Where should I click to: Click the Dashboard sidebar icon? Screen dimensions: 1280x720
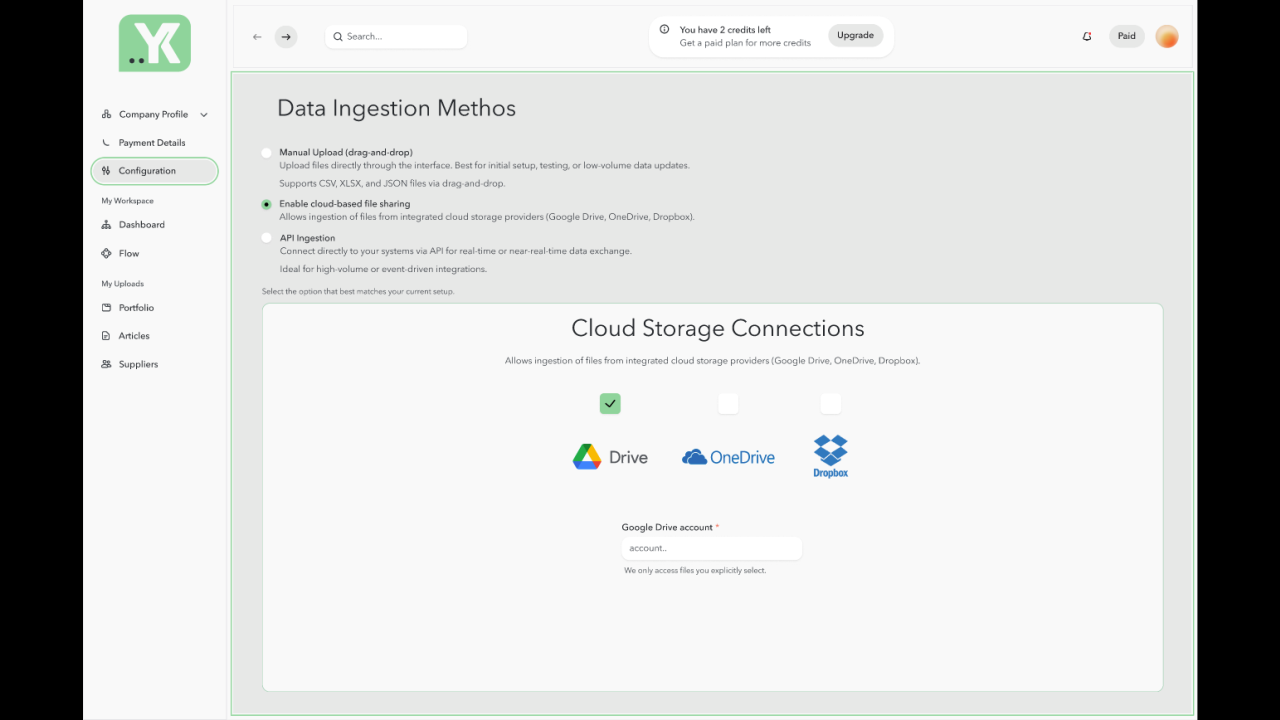pos(107,225)
